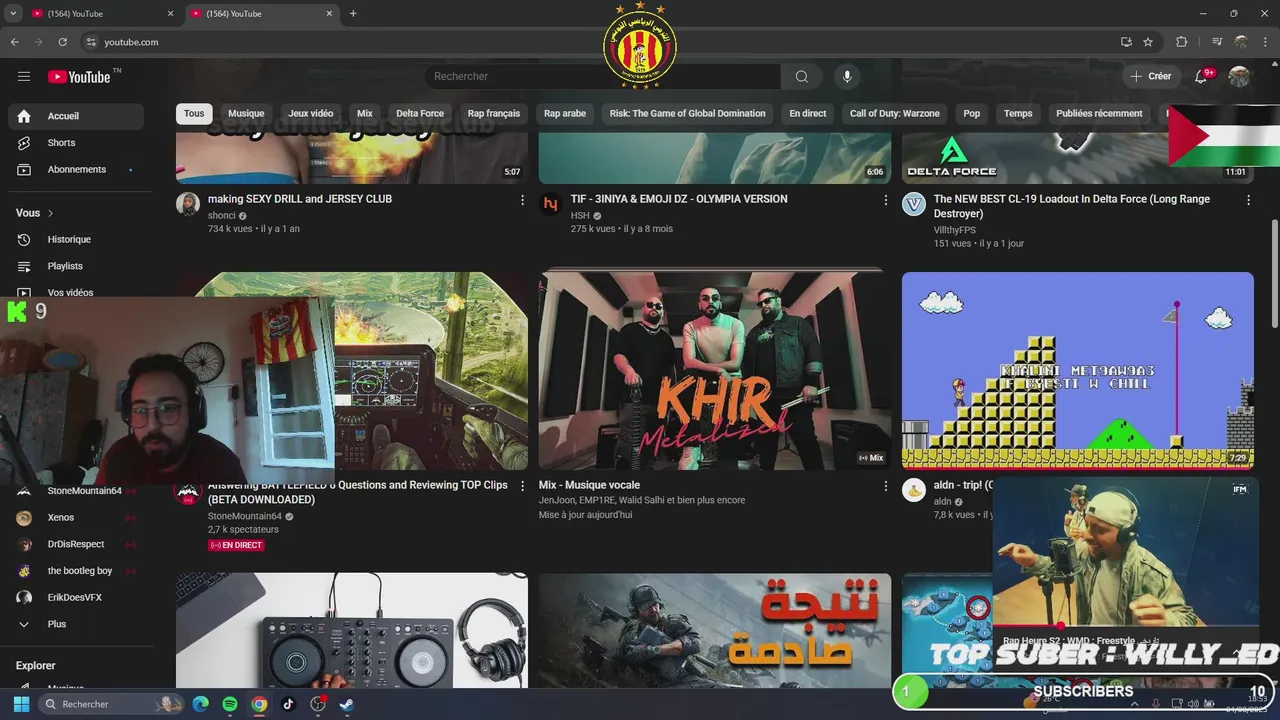Open options menu for making SEXY DRILL video
1280x720 pixels.
click(522, 200)
